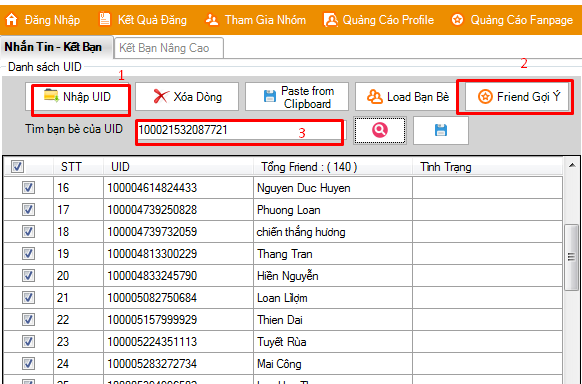Click the Quảng Cáo Fanpage star icon
This screenshot has width=582, height=384.
(x=457, y=20)
